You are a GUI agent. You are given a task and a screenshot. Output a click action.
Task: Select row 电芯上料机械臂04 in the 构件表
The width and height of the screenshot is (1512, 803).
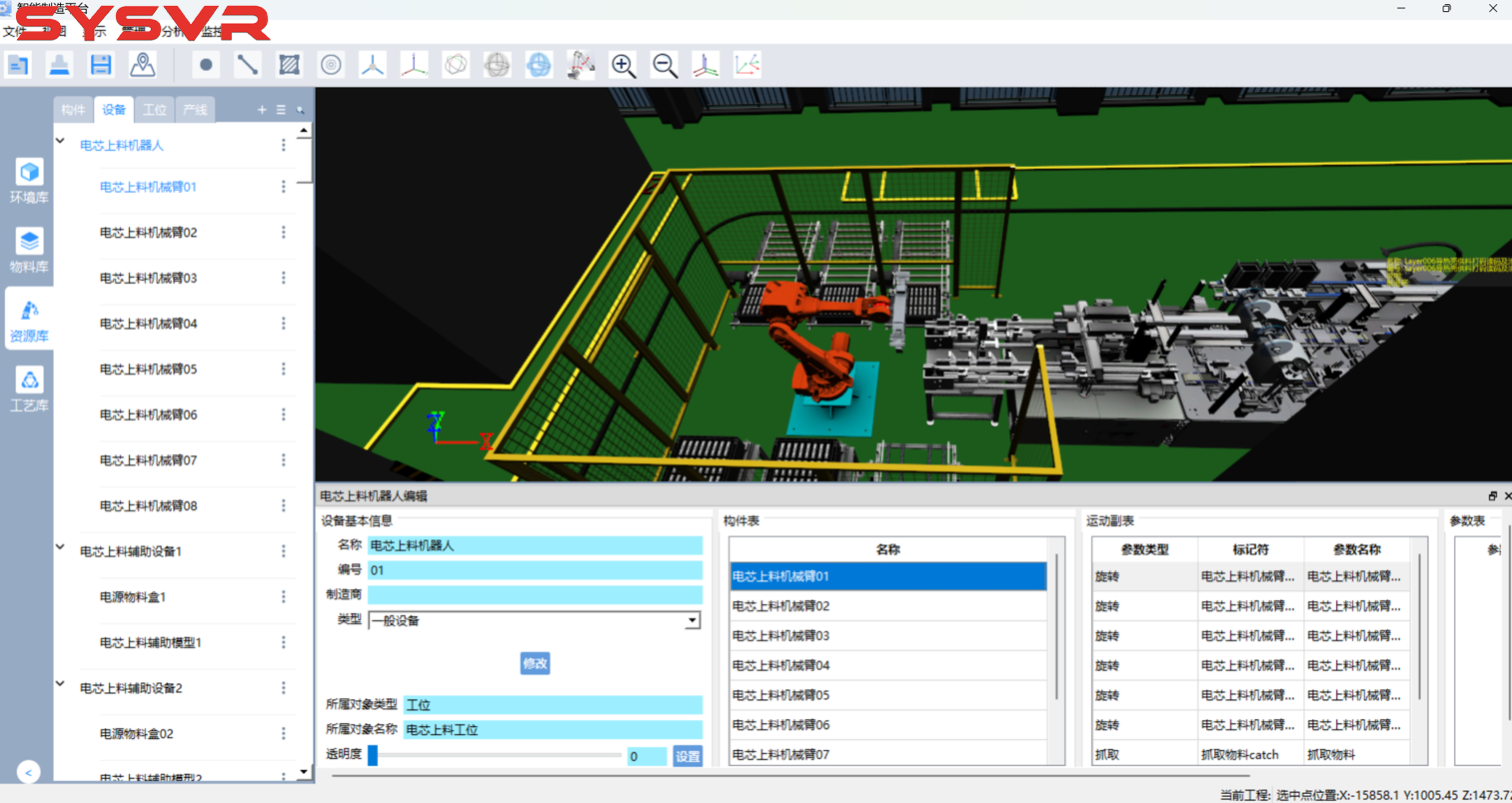(887, 665)
